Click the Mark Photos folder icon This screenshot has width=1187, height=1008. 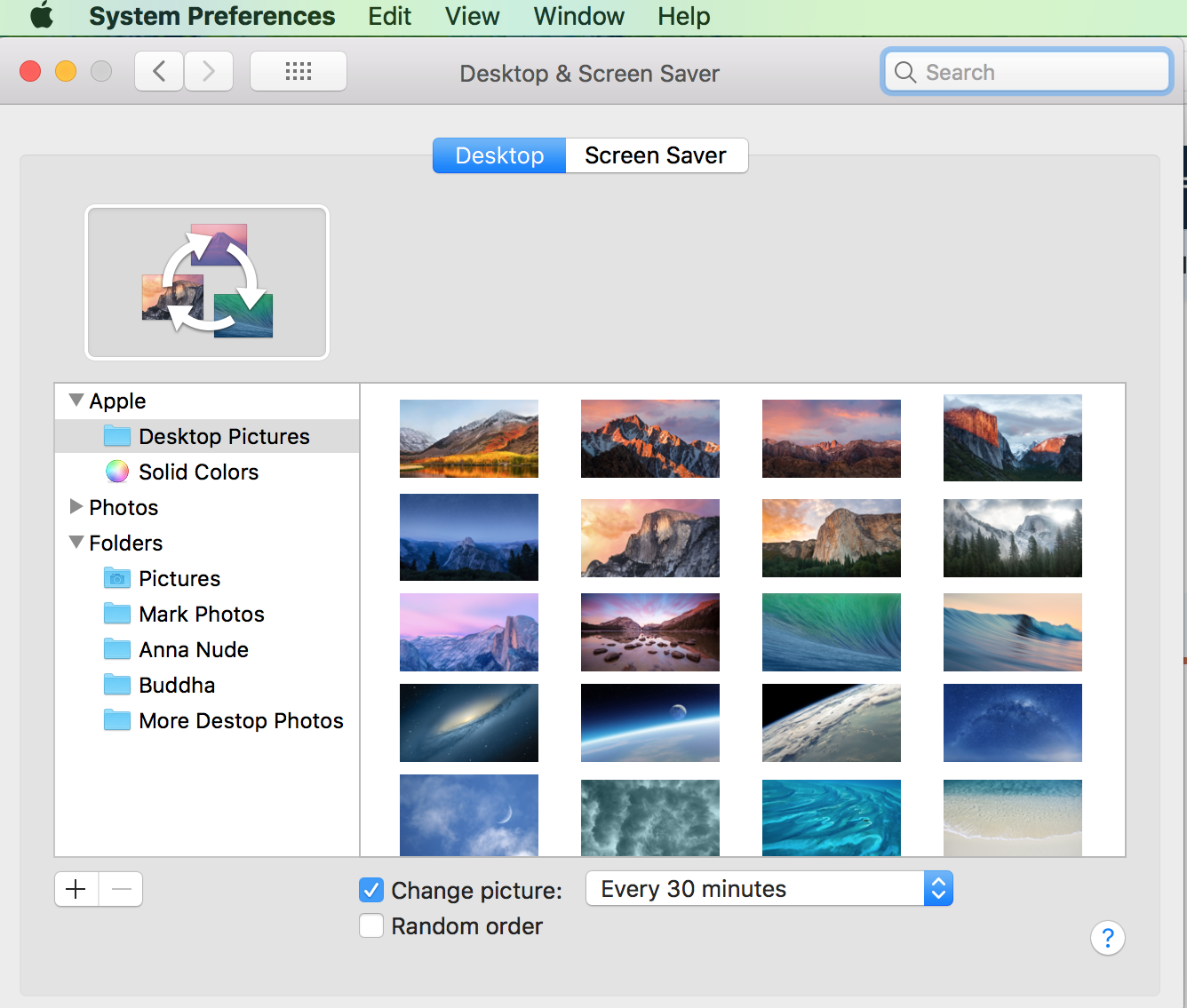click(117, 614)
